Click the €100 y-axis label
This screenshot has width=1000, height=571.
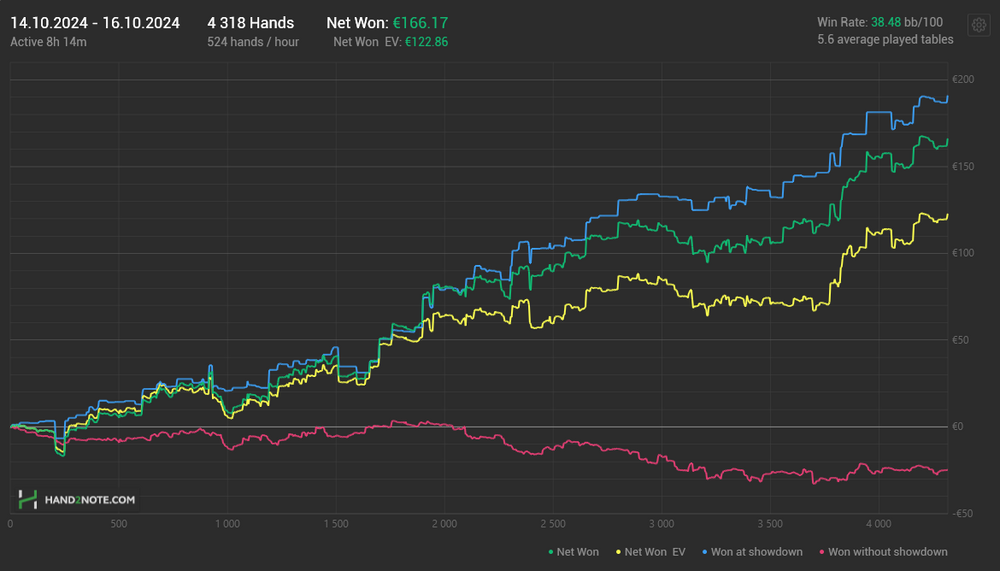[963, 253]
